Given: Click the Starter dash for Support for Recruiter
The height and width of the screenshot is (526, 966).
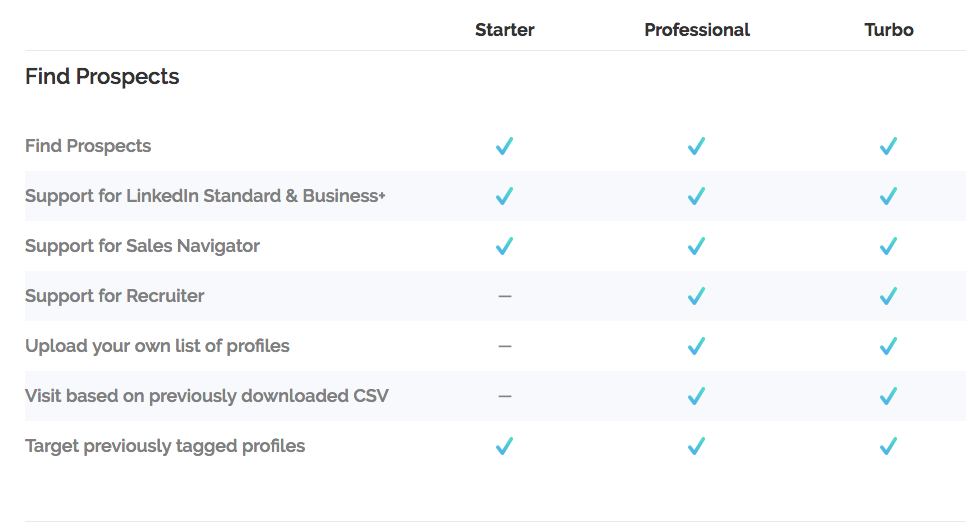Looking at the screenshot, I should [505, 296].
